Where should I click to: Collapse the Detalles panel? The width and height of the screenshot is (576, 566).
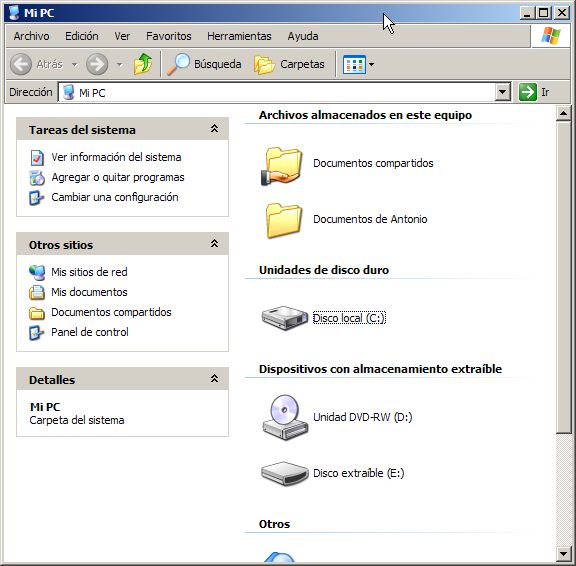tap(215, 379)
